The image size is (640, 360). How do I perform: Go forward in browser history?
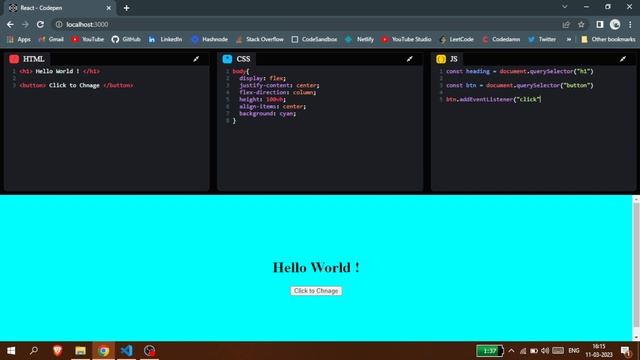tap(25, 24)
